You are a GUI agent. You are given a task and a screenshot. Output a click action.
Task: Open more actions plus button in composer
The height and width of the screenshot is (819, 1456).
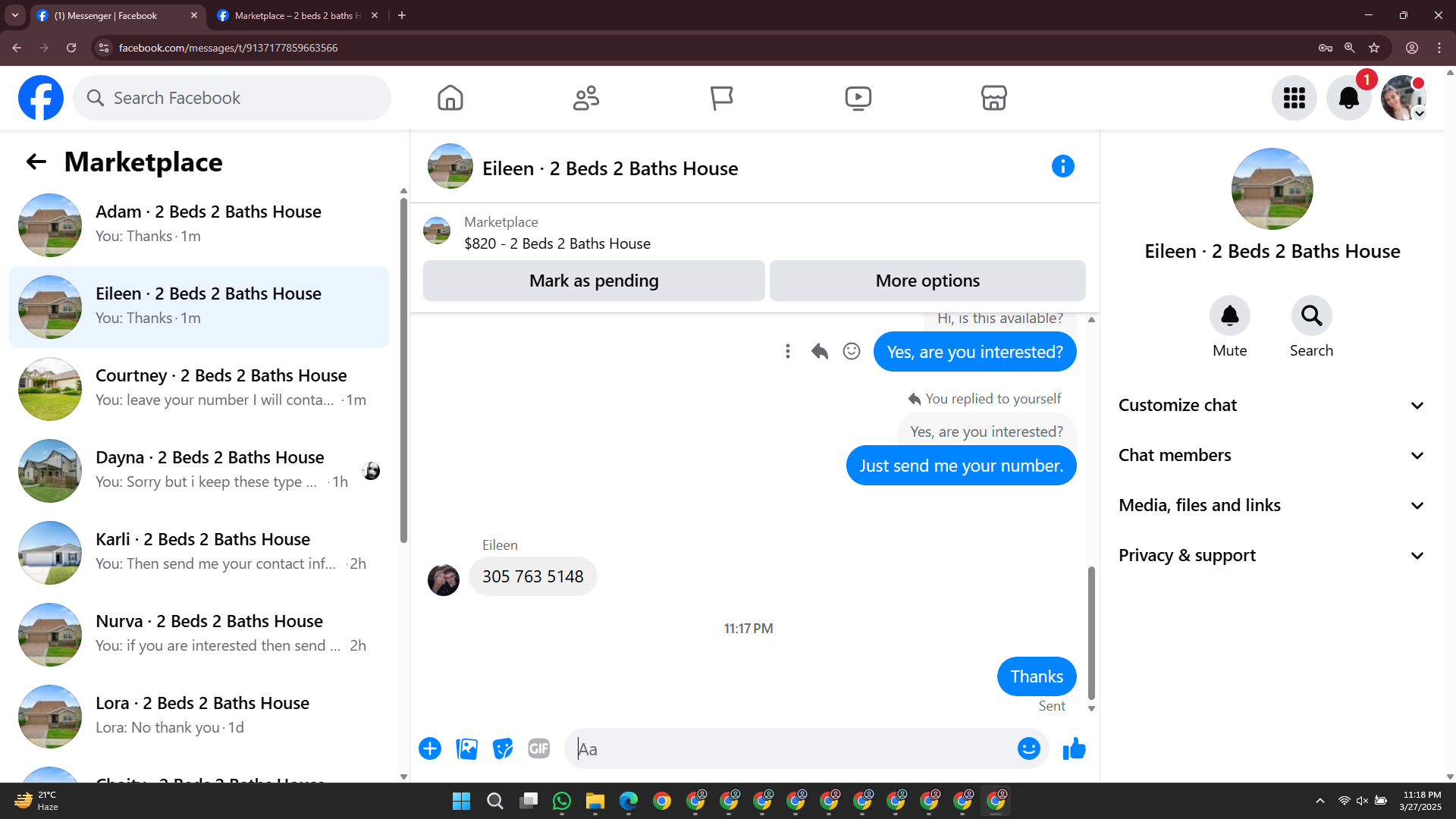click(430, 748)
